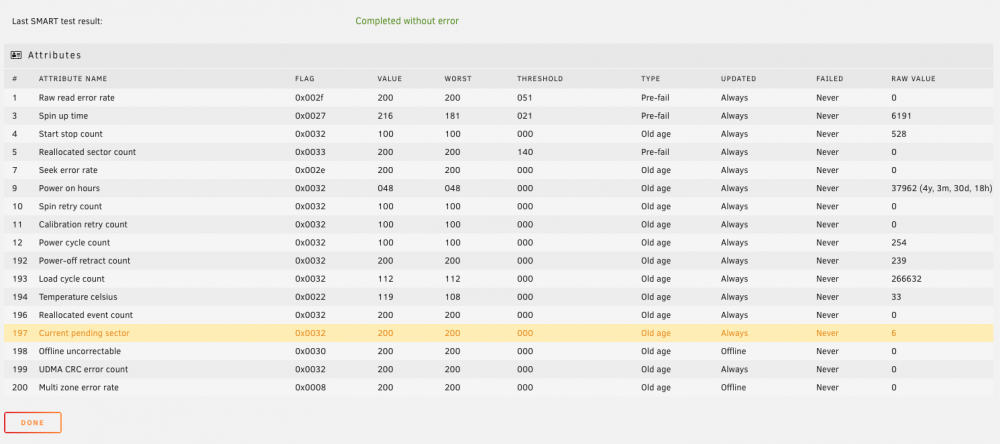The image size is (1000, 444).
Task: Select the 'Temperature celsius' attribute
Action: click(x=78, y=297)
